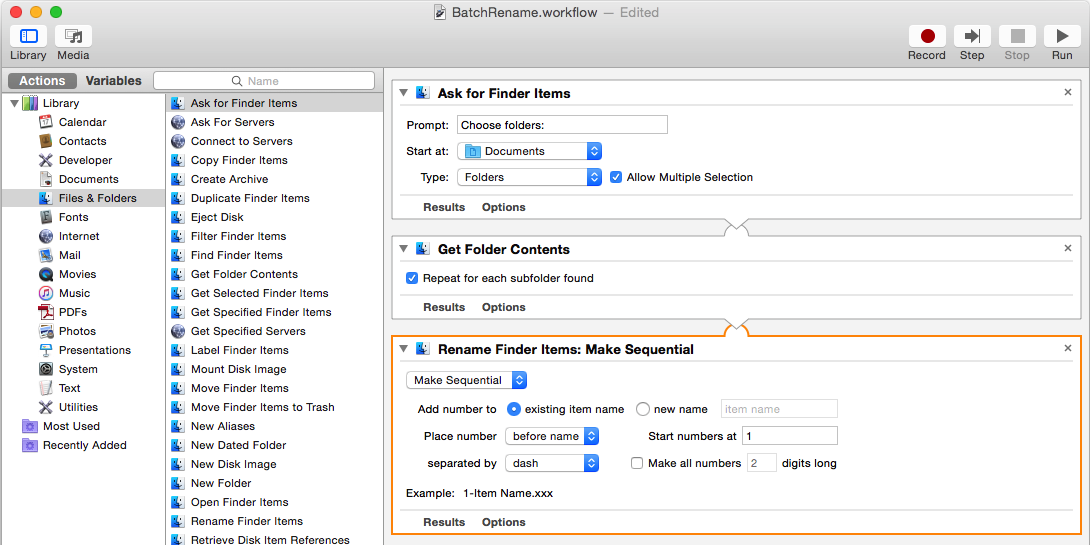Switch to the Variables tab

[113, 81]
